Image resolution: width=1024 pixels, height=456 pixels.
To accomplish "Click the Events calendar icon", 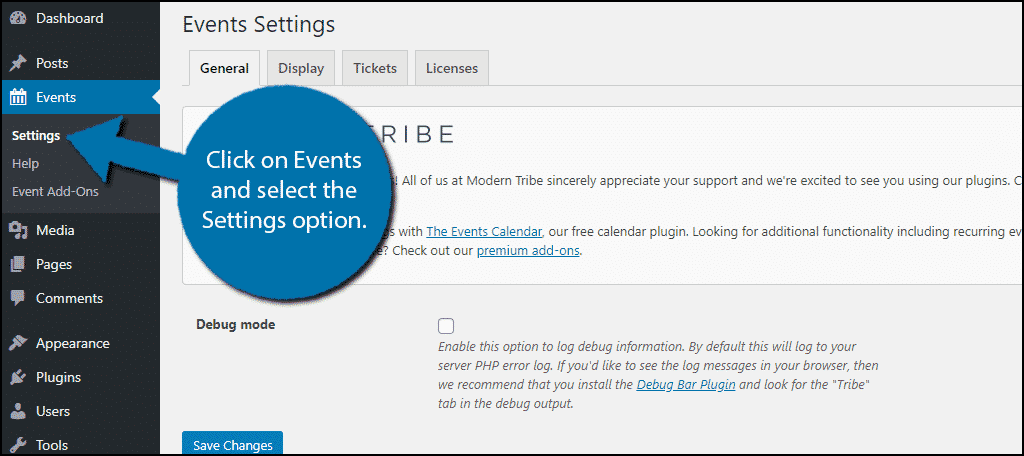I will 18,97.
